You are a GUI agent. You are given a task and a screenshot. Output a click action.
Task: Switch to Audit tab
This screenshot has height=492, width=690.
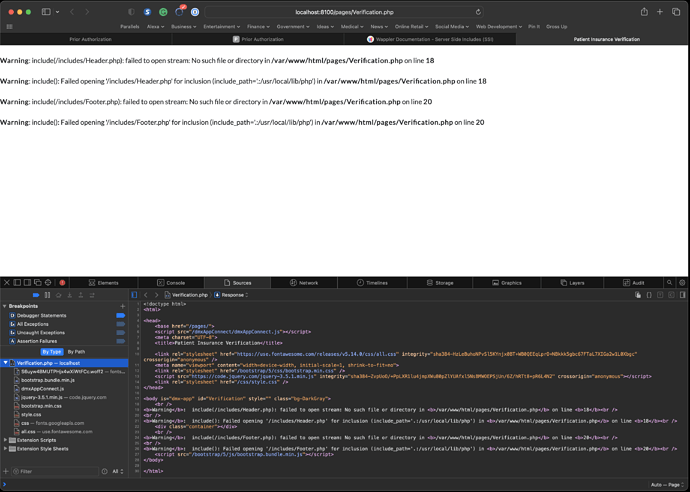point(634,283)
